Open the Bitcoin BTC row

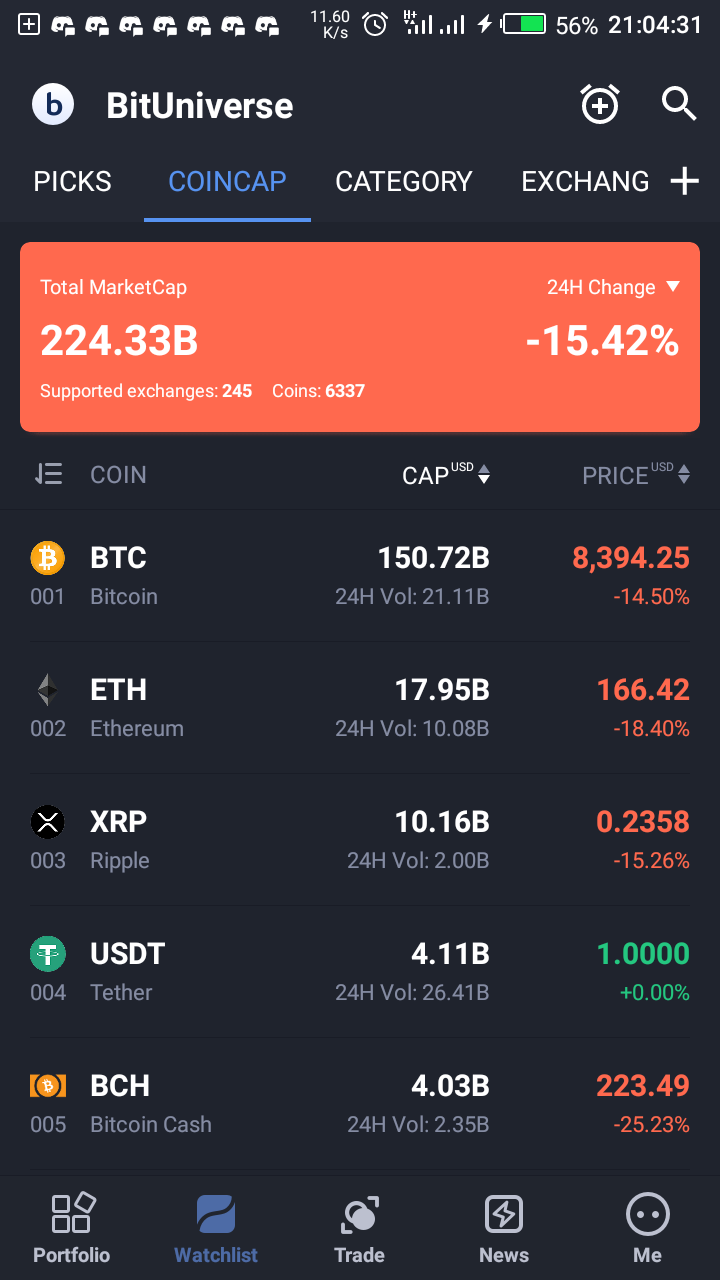[360, 575]
